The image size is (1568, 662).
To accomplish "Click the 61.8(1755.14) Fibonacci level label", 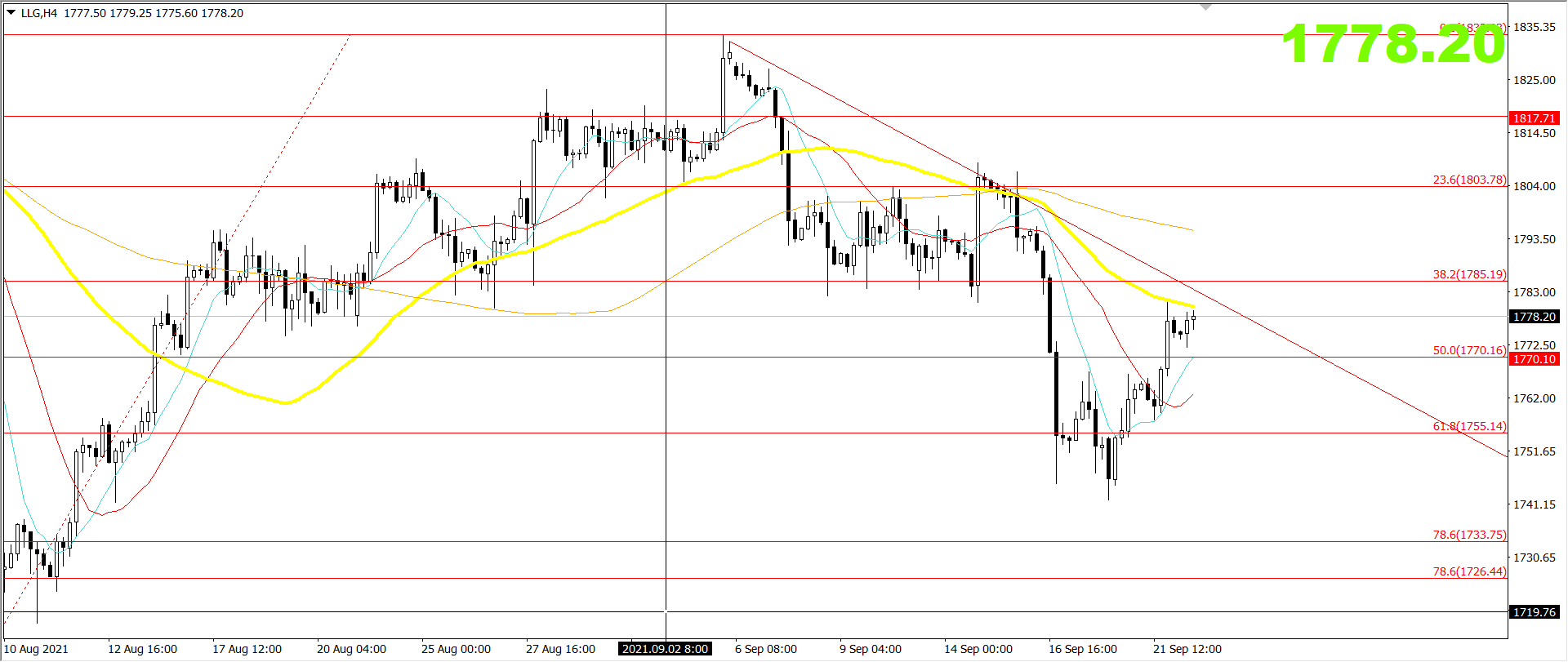I will (1469, 426).
